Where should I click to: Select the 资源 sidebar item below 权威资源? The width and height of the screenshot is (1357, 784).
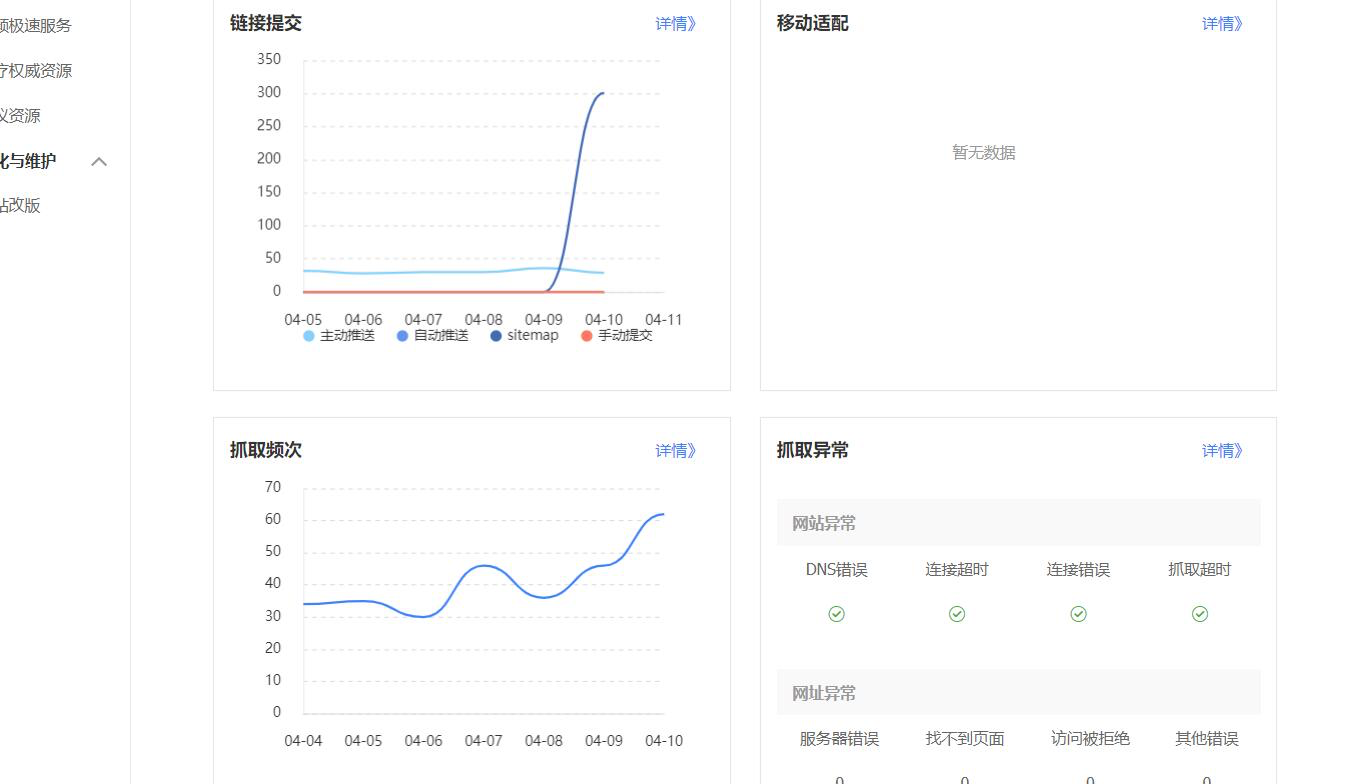click(20, 115)
